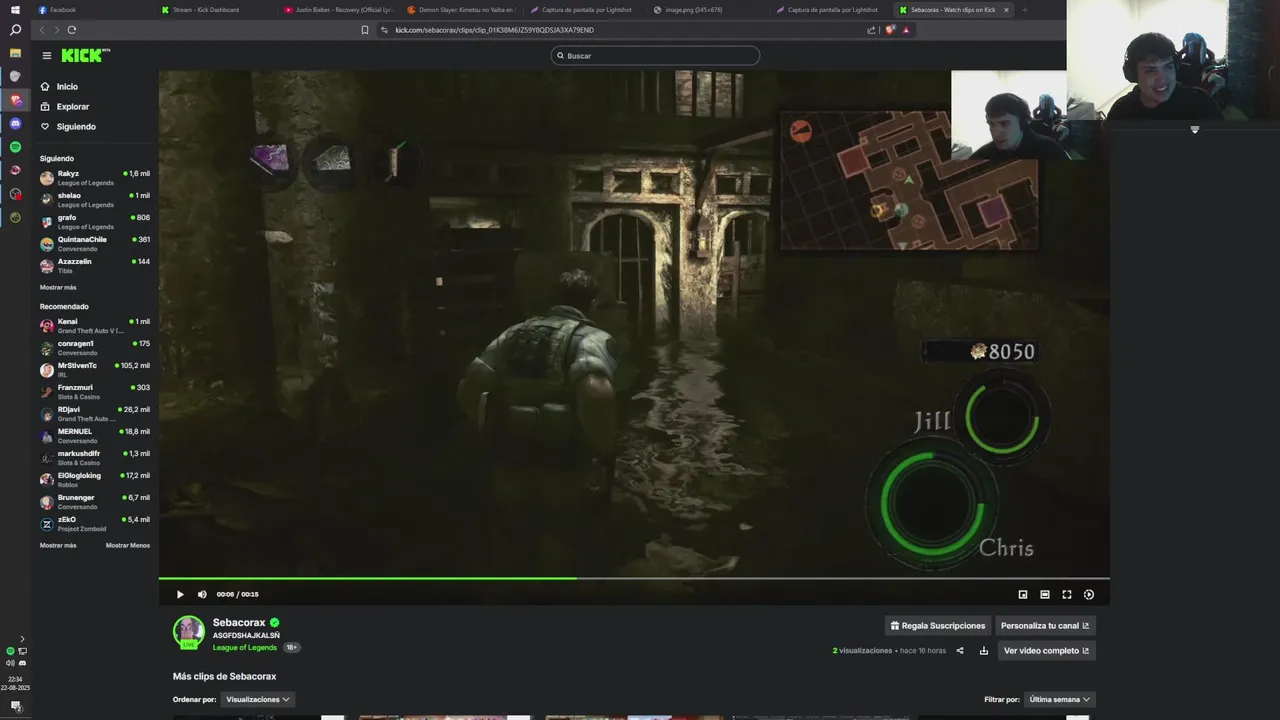Open Azazzelin channel in the sidebar

pos(95,266)
